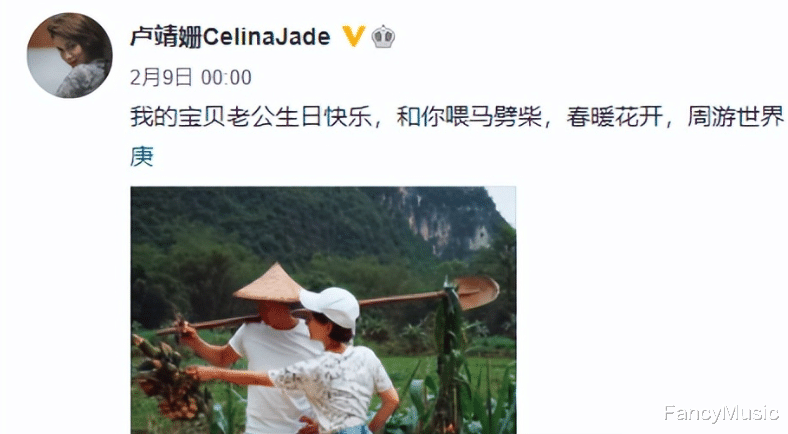The width and height of the screenshot is (788, 434).
Task: Click the crown membership badge icon
Action: click(x=383, y=37)
